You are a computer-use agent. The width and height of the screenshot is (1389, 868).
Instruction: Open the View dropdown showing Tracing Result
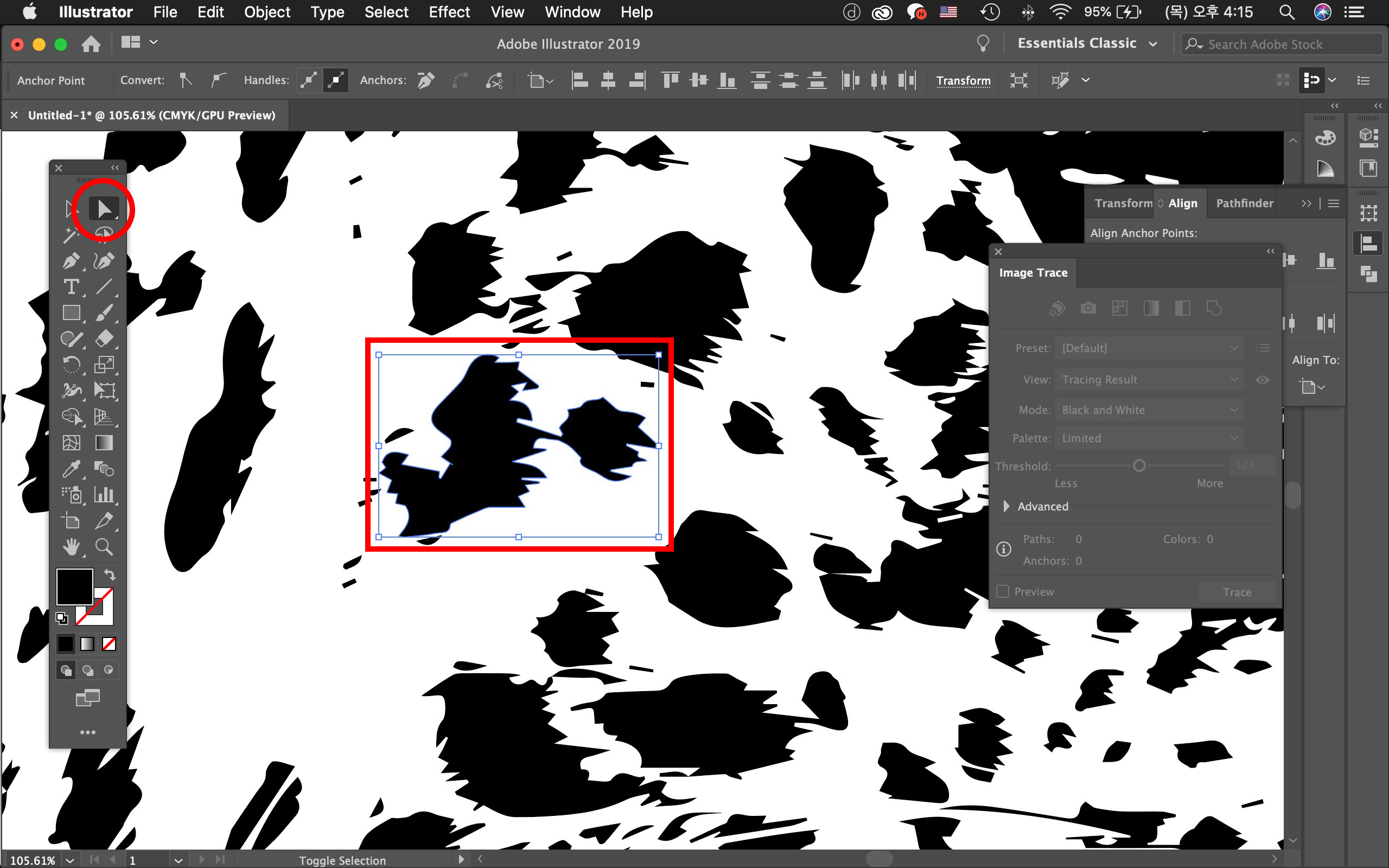(x=1149, y=379)
